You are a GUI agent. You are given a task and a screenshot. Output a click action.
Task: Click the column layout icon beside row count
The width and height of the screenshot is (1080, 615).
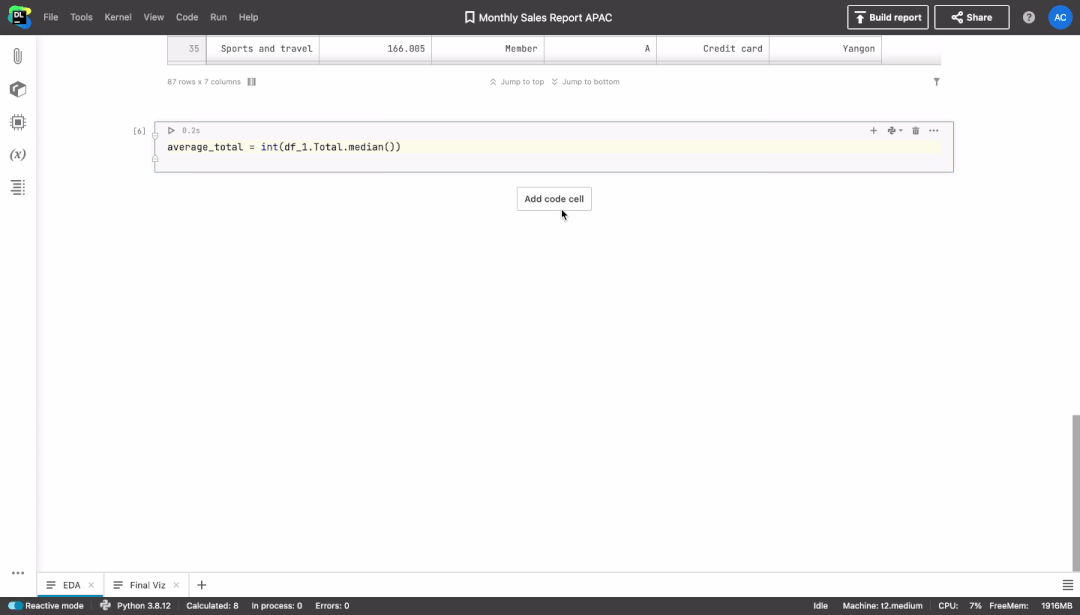pos(251,82)
